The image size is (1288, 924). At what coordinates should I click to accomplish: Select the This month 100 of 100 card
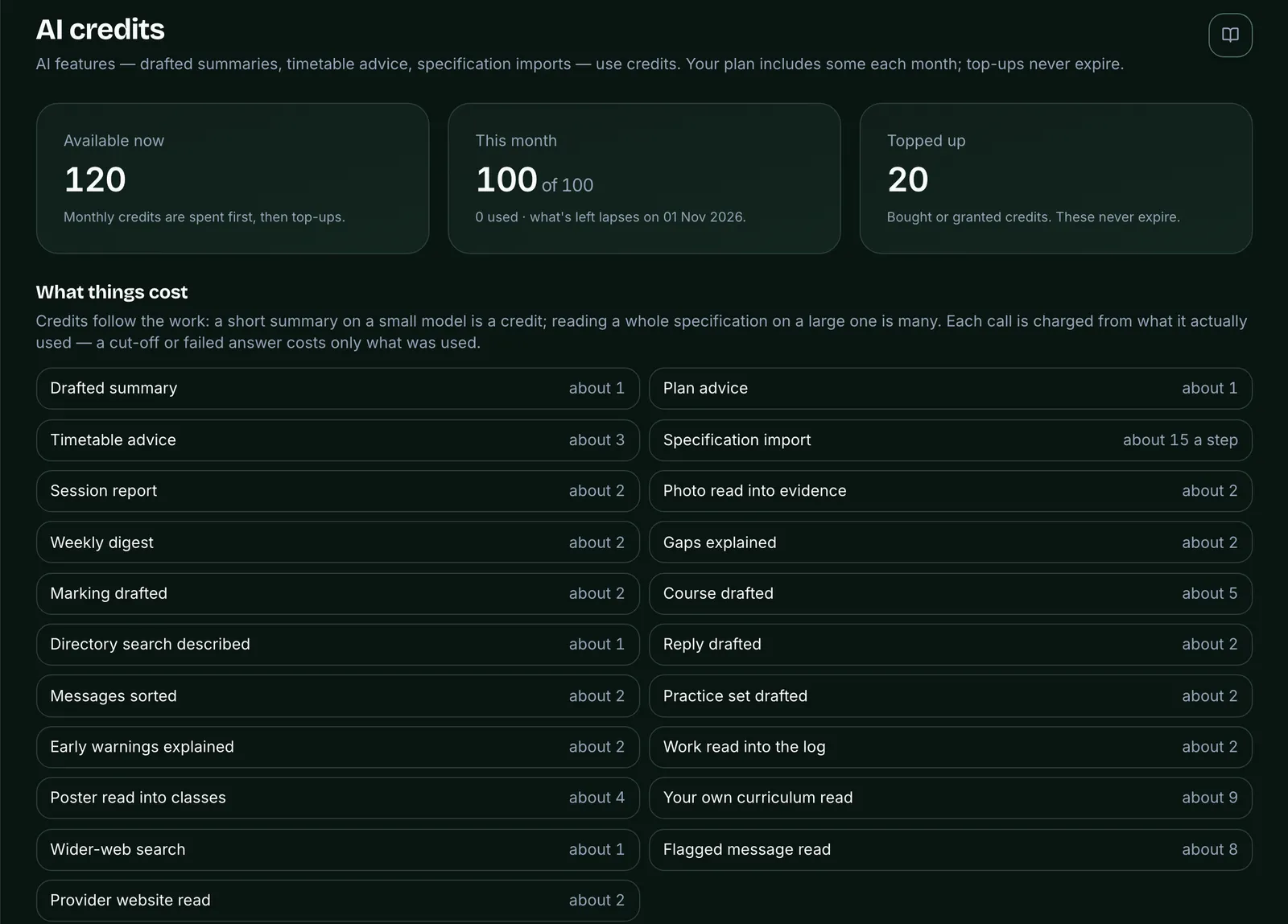point(644,179)
